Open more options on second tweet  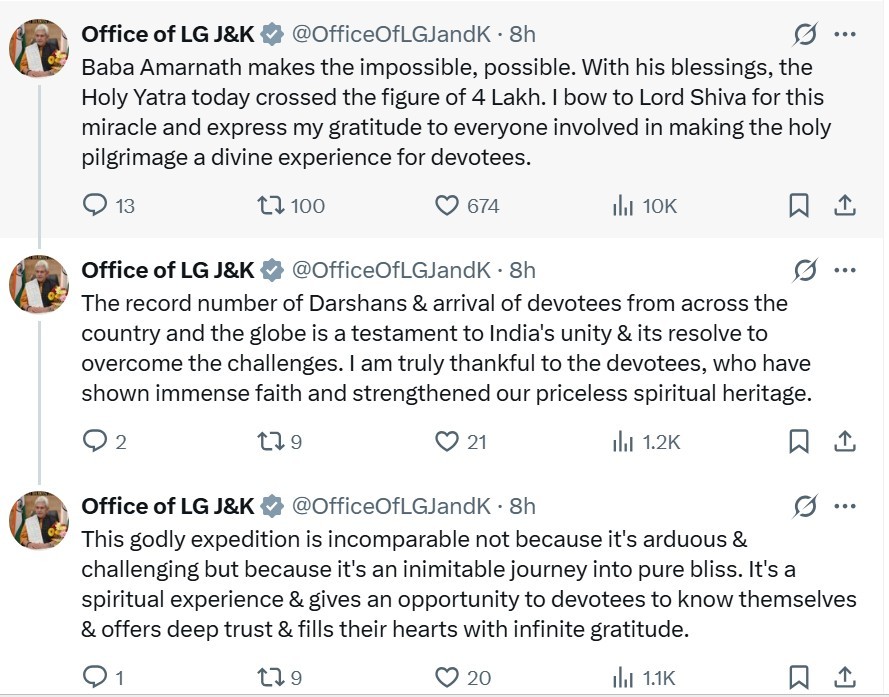click(845, 270)
